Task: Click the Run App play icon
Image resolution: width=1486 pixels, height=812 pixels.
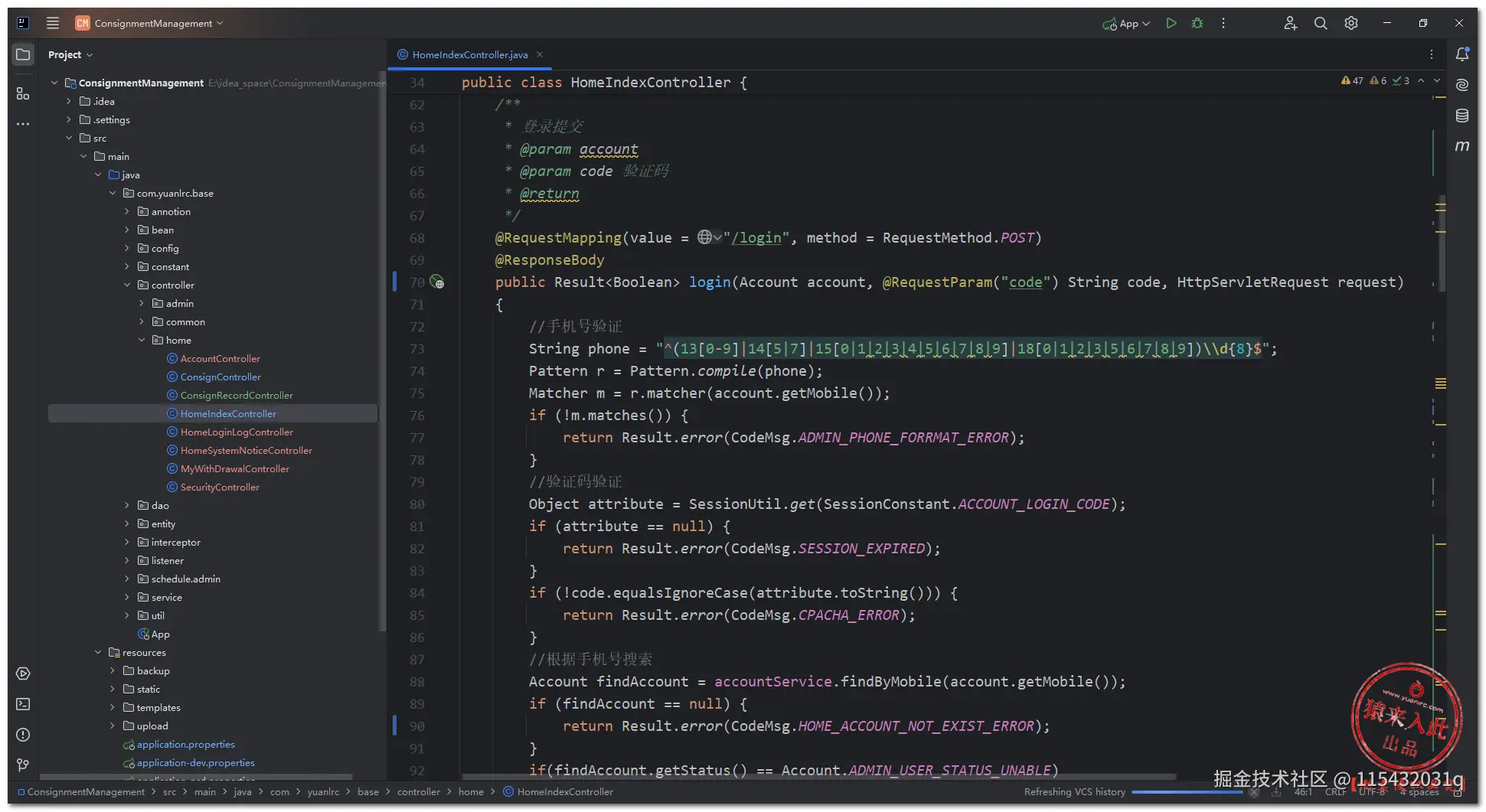Action: pos(1171,24)
